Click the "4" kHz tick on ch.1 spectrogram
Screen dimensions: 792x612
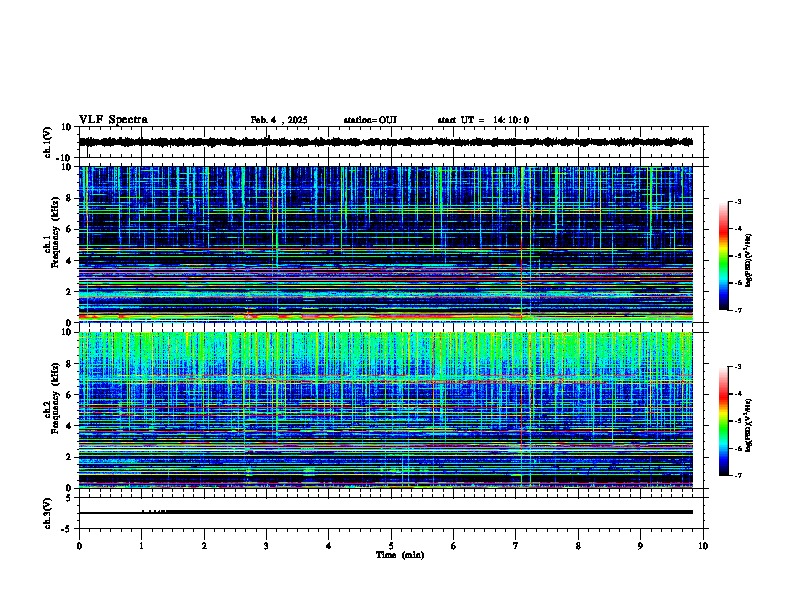pos(70,261)
